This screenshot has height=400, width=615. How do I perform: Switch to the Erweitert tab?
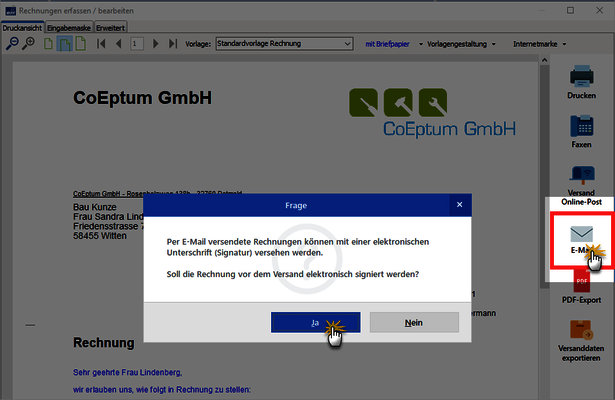coord(110,28)
